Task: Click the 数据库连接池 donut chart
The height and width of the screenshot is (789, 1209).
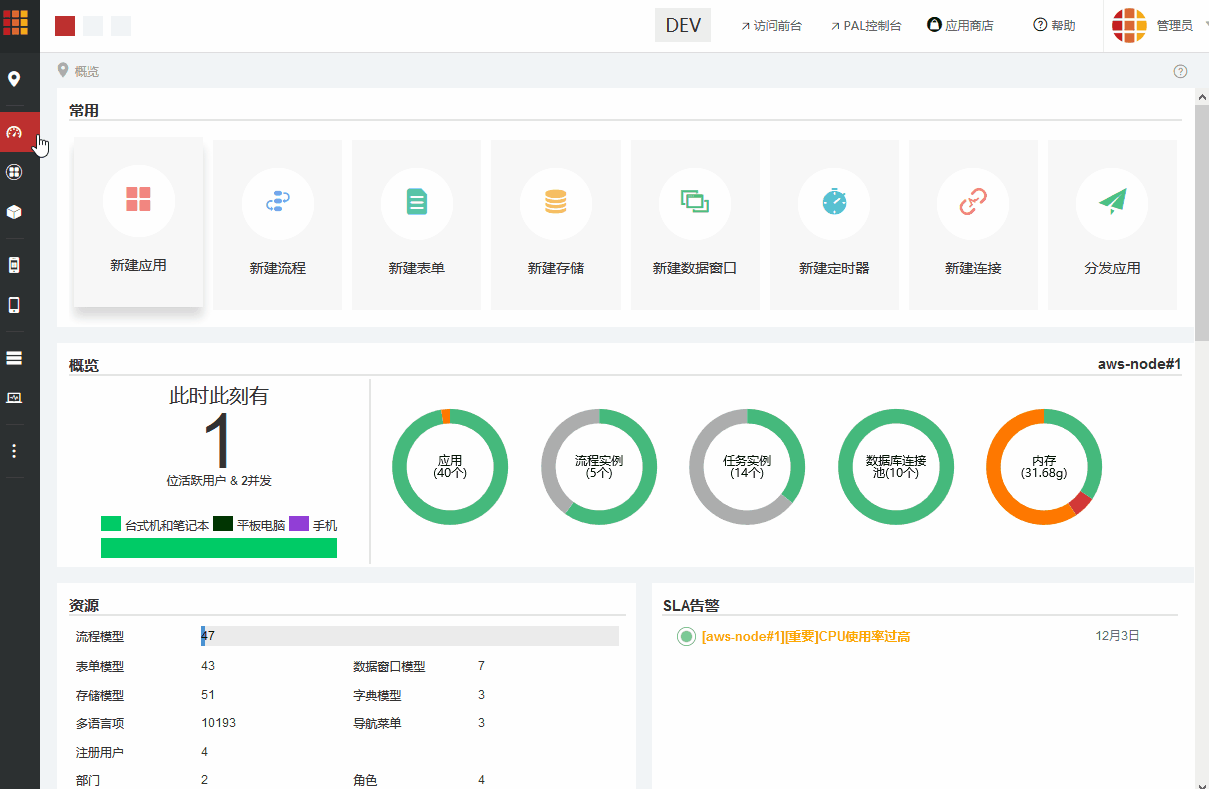Action: (x=895, y=467)
